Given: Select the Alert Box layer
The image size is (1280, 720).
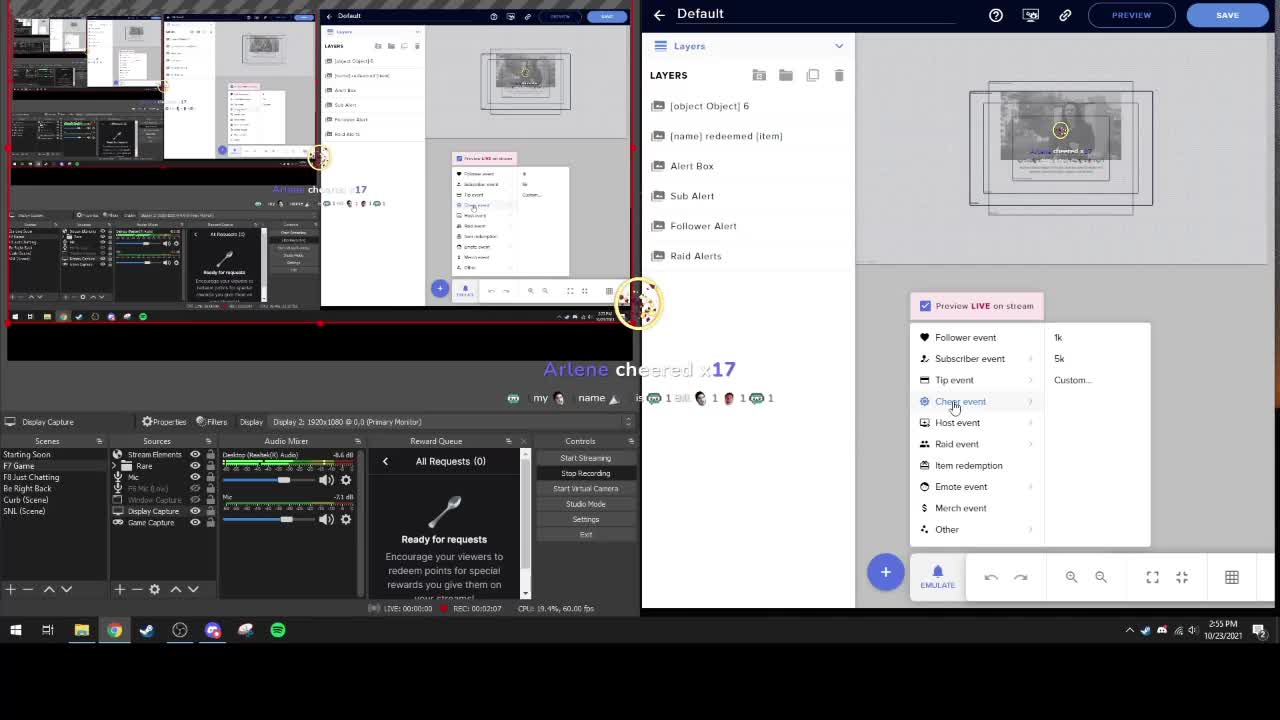Looking at the screenshot, I should tap(692, 166).
